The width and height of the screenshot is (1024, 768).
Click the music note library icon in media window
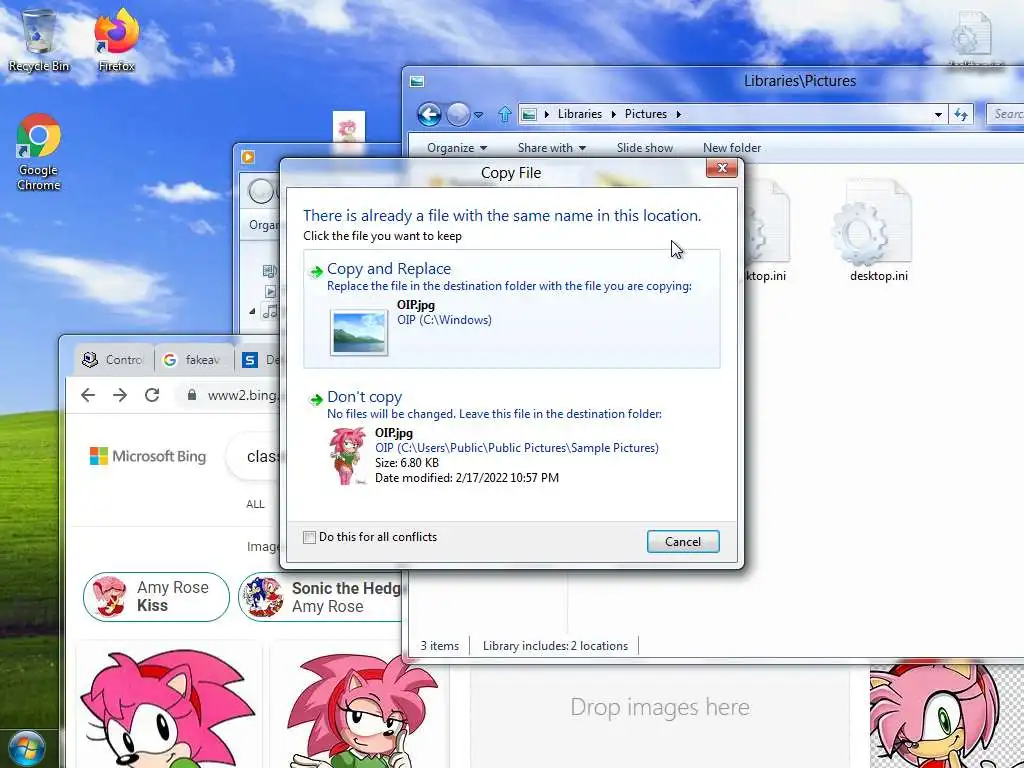[270, 312]
